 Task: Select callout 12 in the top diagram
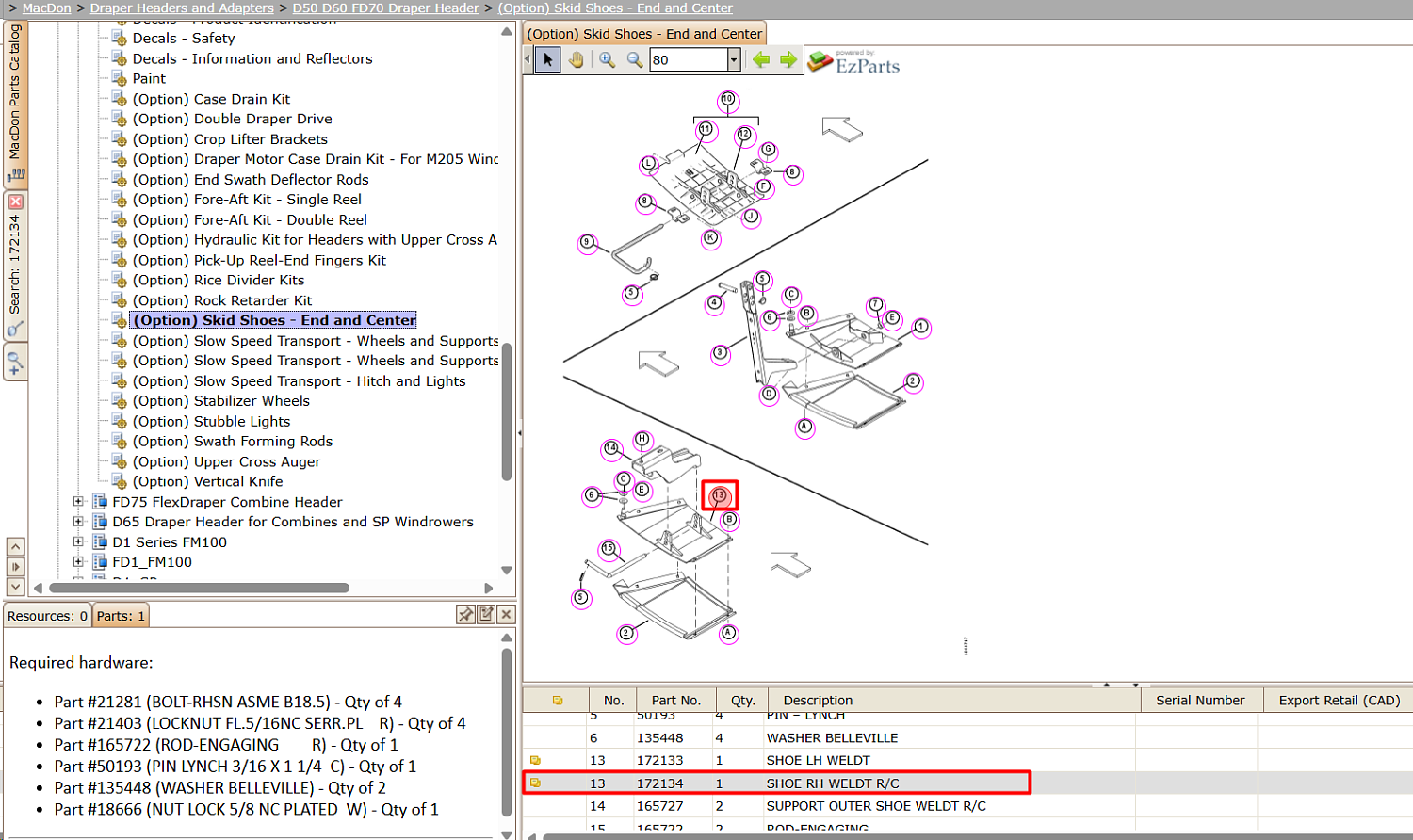point(744,135)
